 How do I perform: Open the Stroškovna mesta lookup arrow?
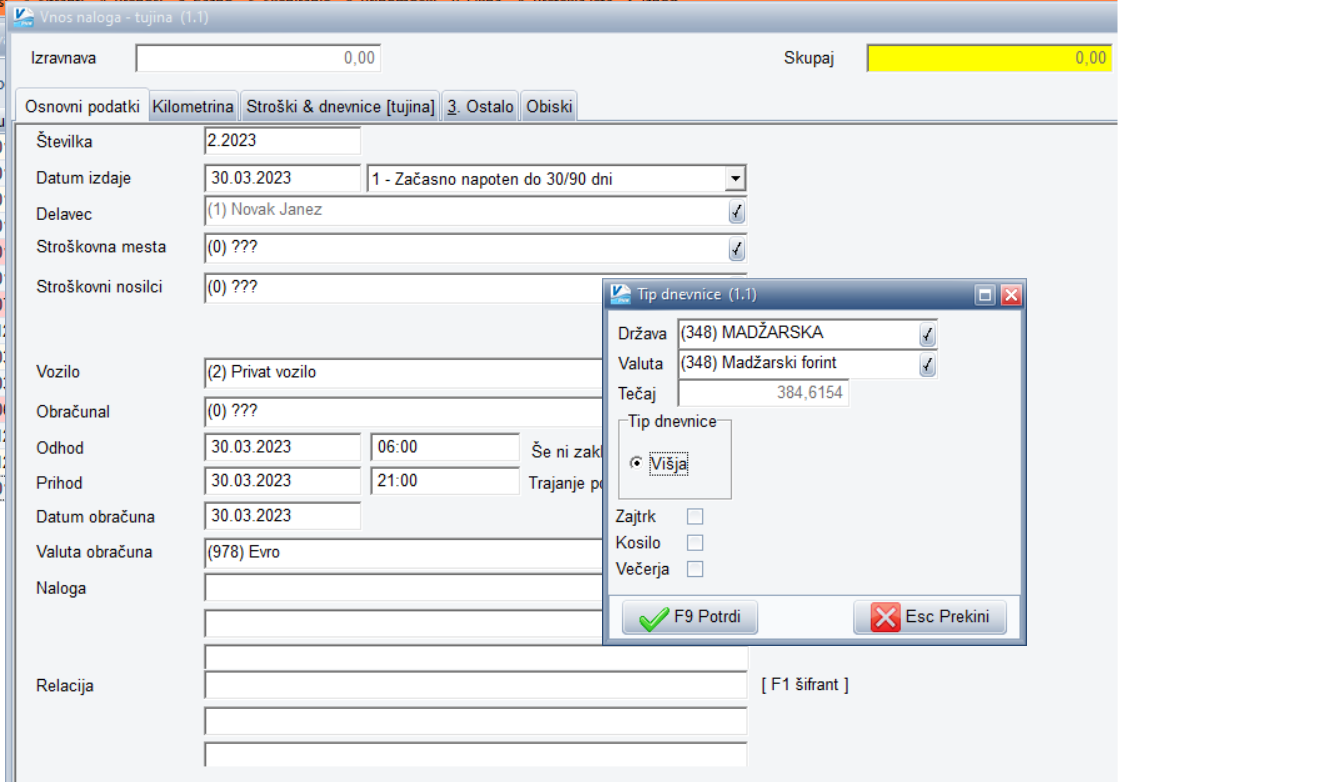737,249
